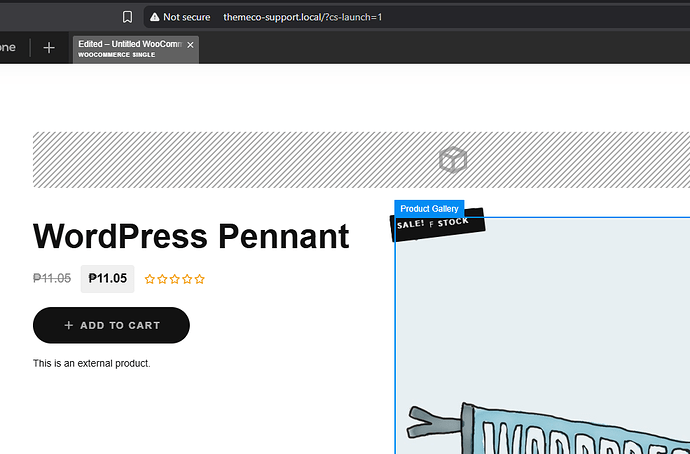Switch to the partially visible tab on left

pos(10,48)
